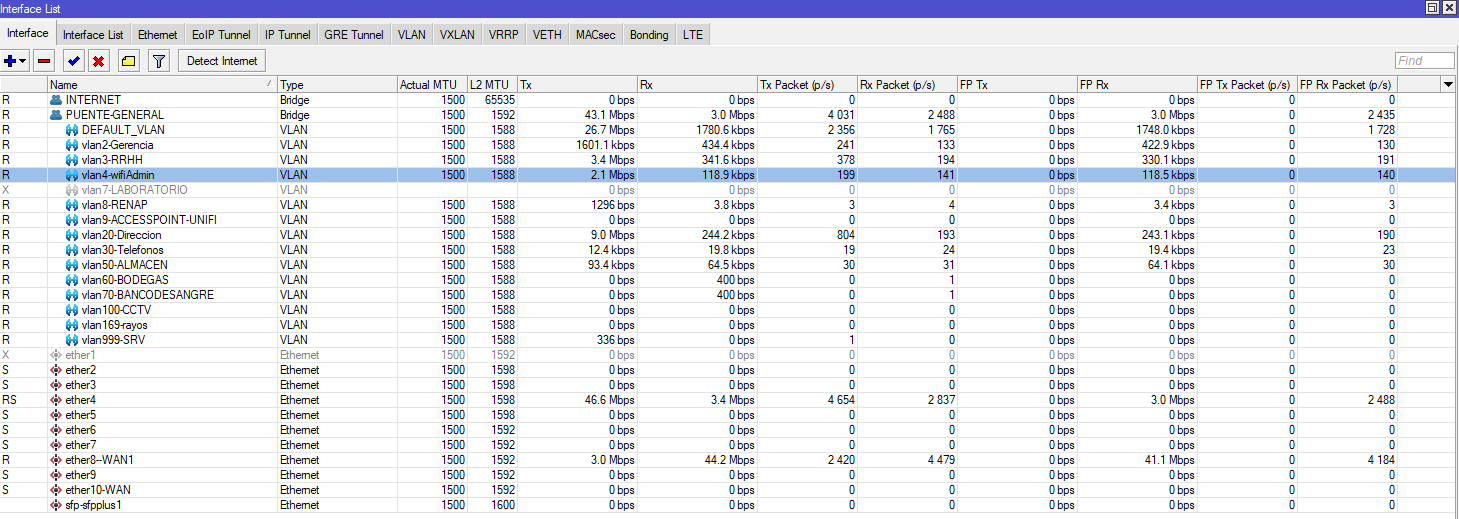
Task: Click the red minus Remove button
Action: (x=44, y=61)
